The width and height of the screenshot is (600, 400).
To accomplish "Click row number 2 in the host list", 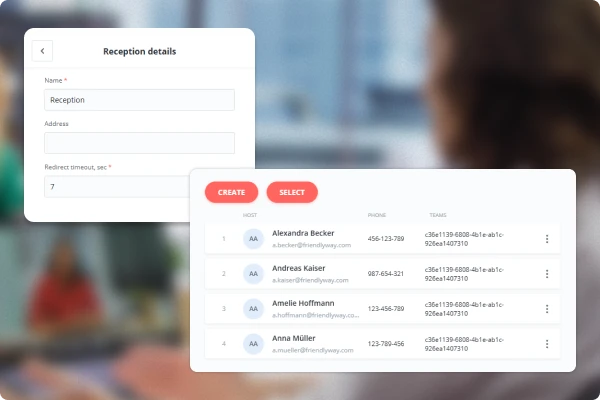I will 224,274.
